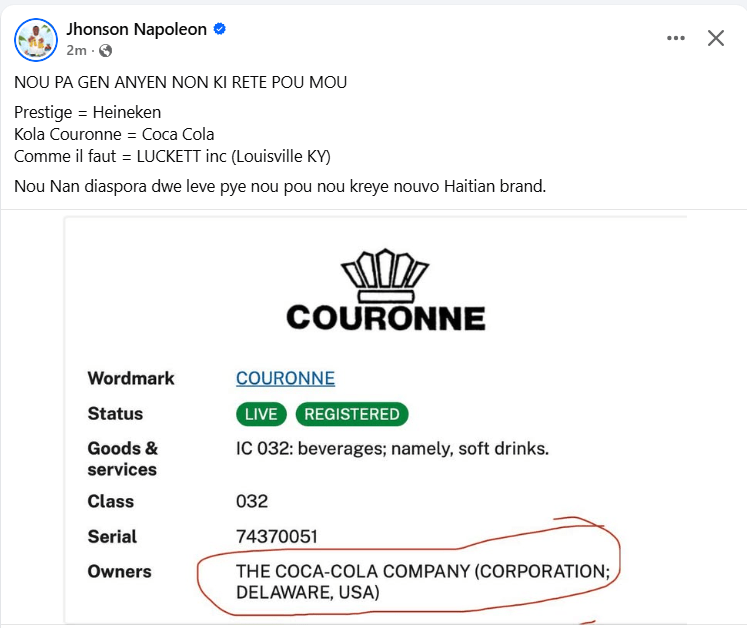Open the blue COURONNE wordmark link

285,378
